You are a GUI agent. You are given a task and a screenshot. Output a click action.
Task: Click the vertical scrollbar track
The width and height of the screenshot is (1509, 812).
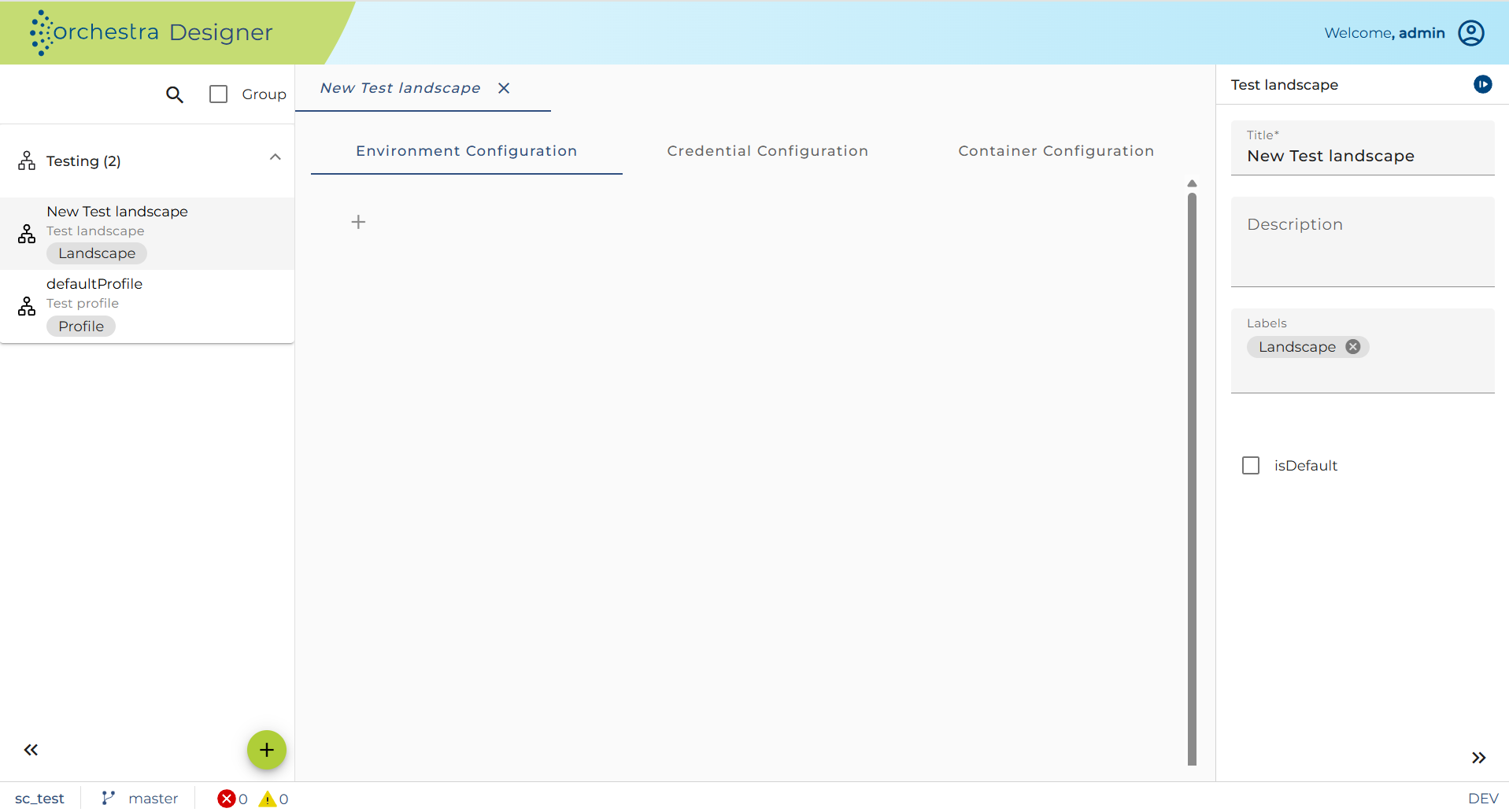click(x=1192, y=478)
